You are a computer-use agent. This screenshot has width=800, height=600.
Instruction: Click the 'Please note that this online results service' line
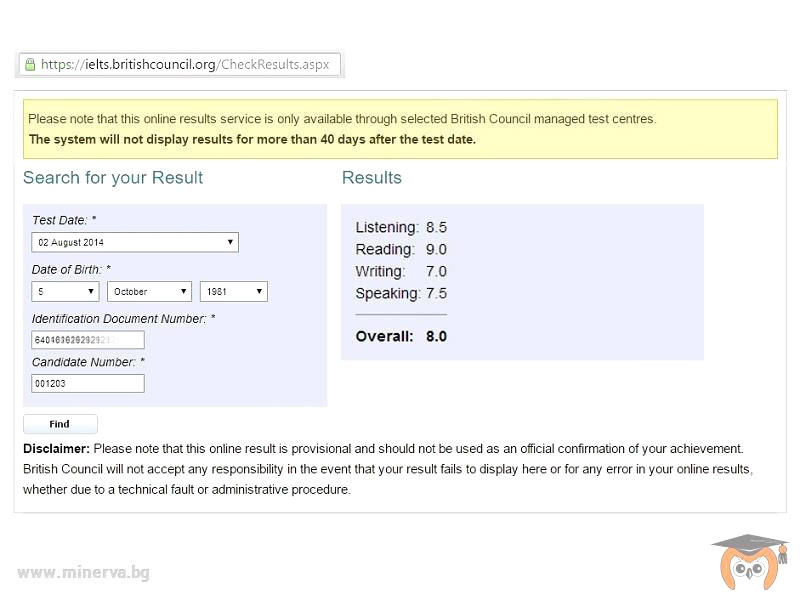pos(342,119)
